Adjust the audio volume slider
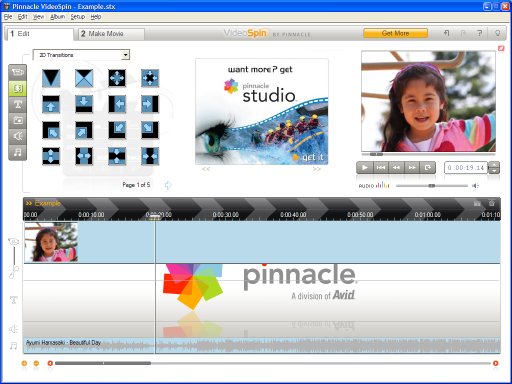Image resolution: width=512 pixels, height=384 pixels. tap(432, 186)
